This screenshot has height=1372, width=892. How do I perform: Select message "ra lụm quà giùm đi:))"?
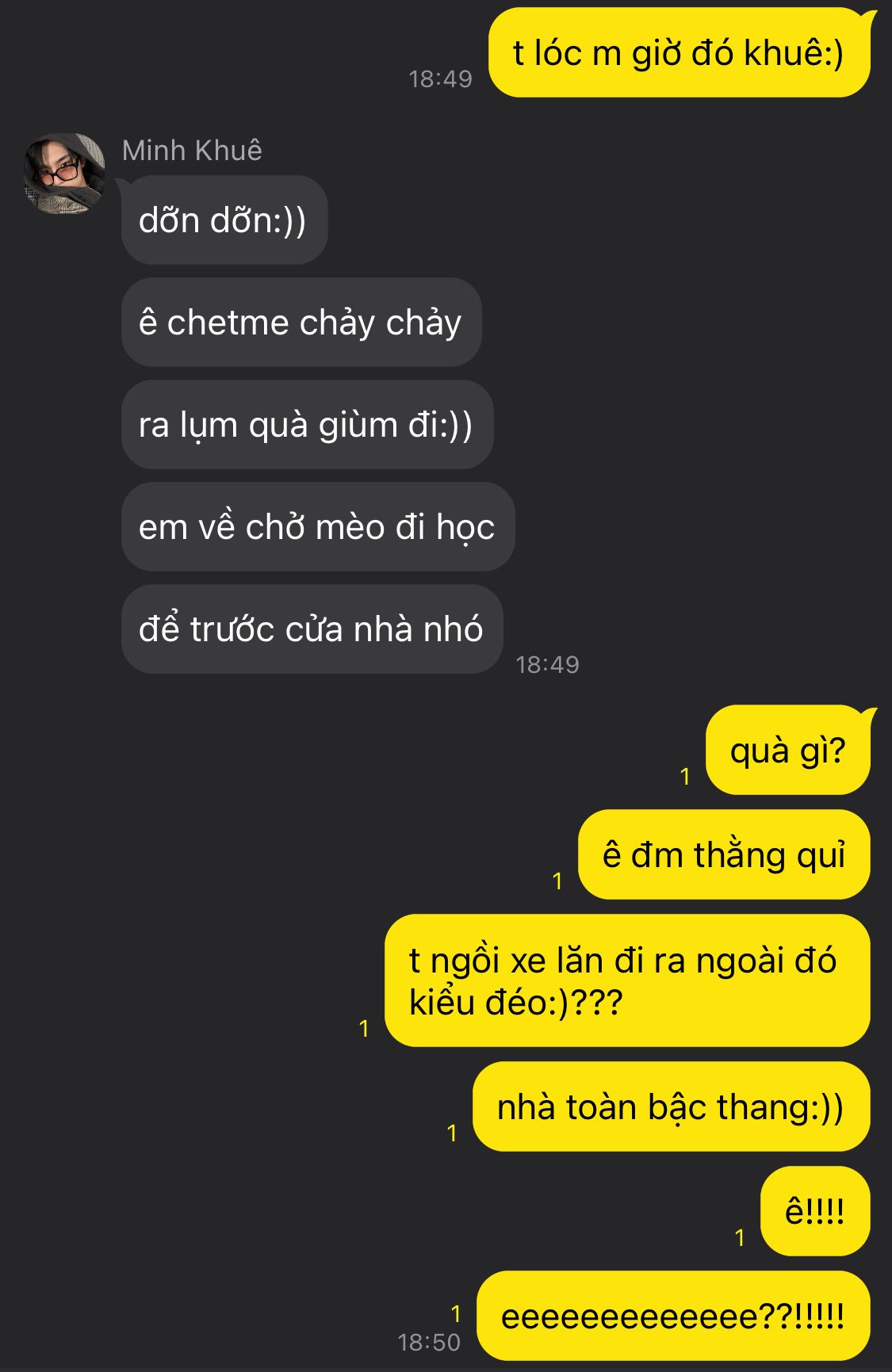pos(307,424)
